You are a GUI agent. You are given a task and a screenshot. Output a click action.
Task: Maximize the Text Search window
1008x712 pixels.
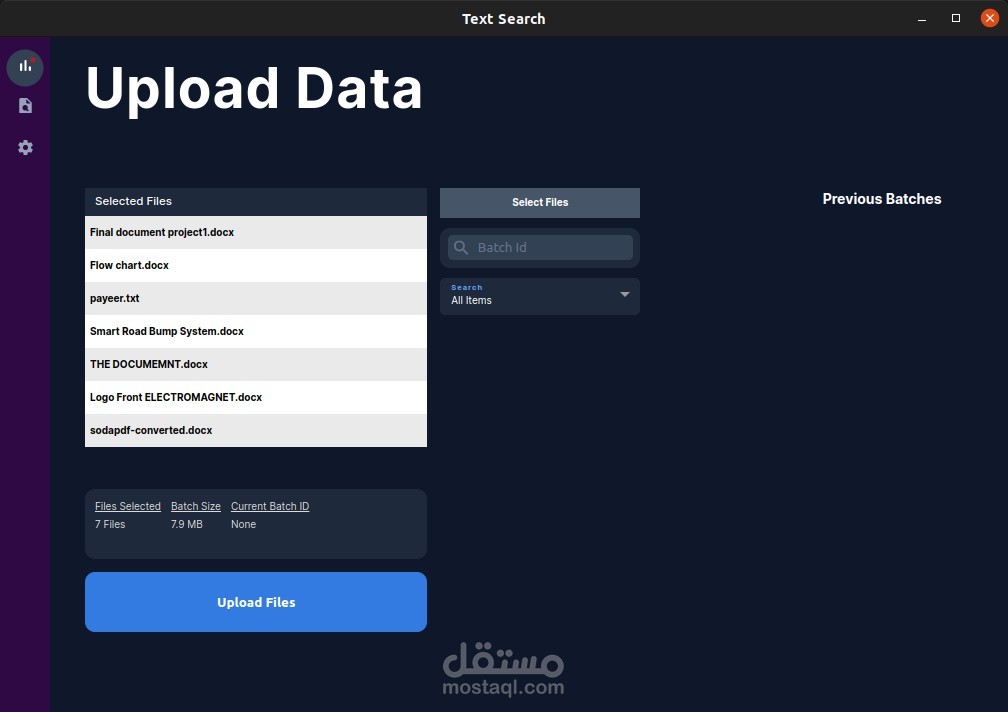956,19
